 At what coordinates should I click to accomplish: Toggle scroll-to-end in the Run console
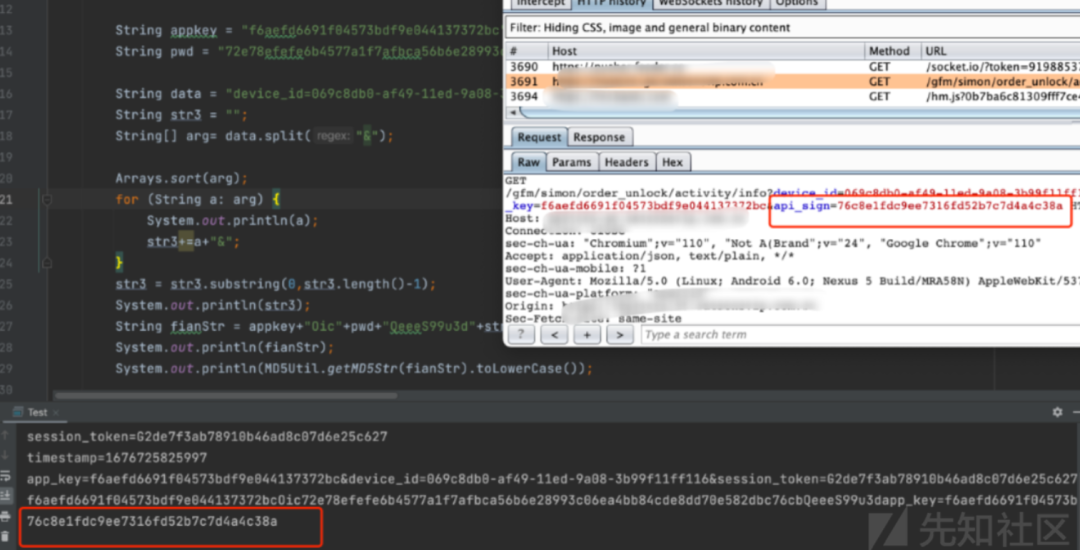[x=6, y=495]
